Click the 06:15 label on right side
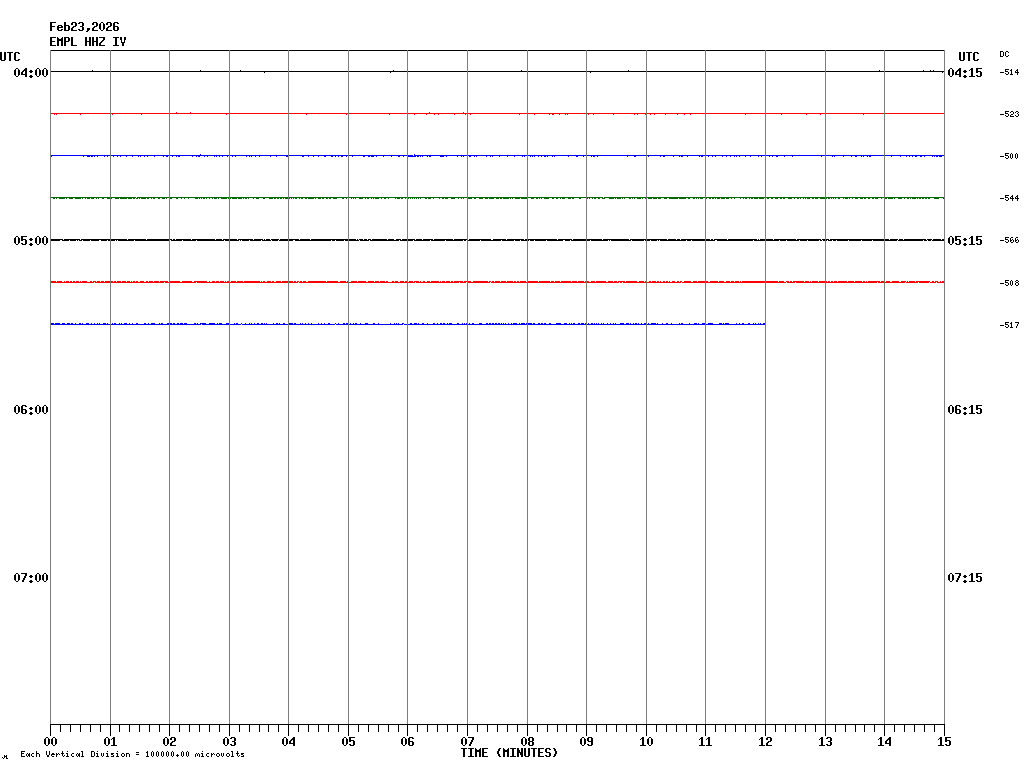The height and width of the screenshot is (768, 1024). coord(964,410)
